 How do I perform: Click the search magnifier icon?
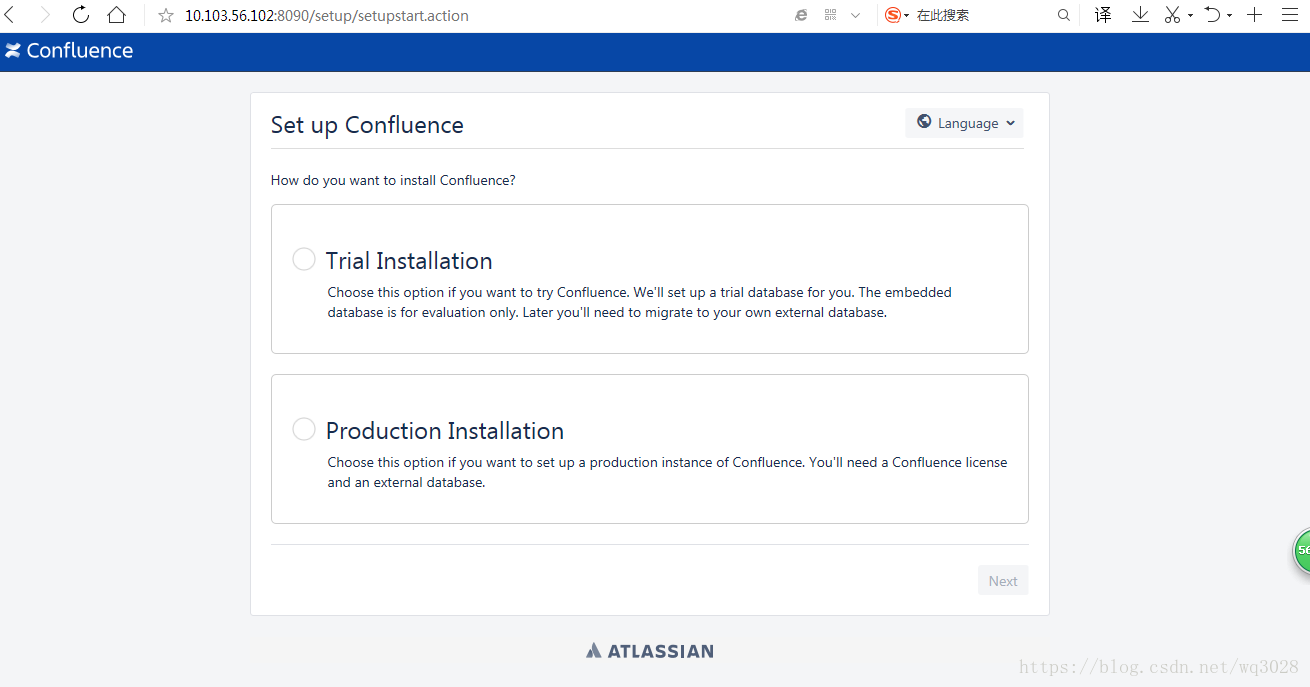(x=1064, y=15)
